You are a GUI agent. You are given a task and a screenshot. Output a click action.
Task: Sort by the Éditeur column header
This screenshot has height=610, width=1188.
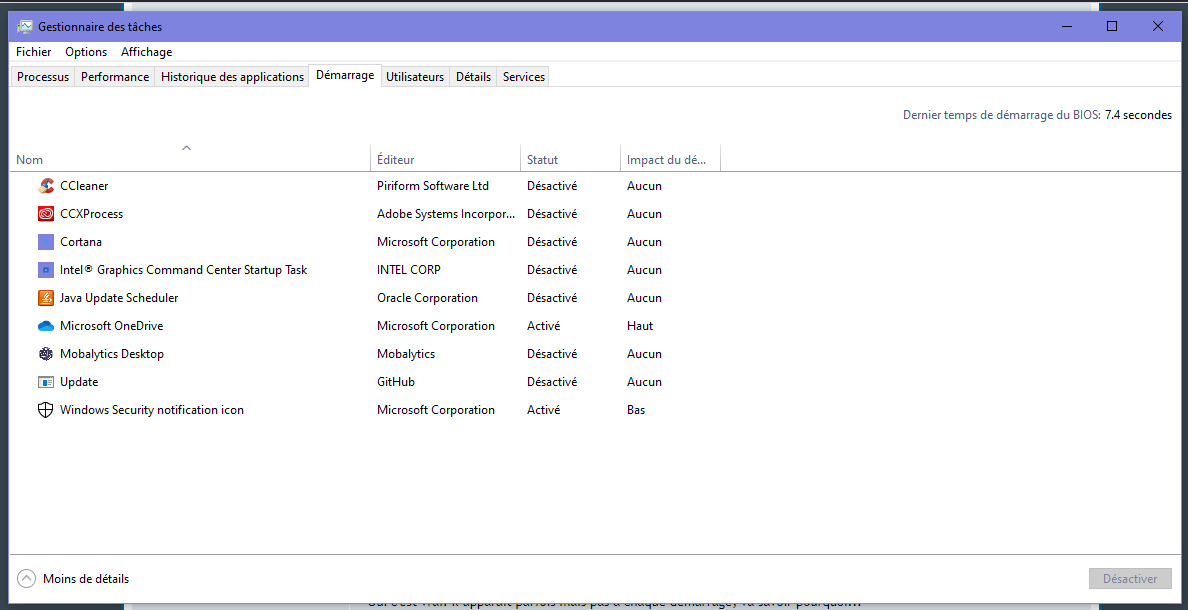coord(446,158)
